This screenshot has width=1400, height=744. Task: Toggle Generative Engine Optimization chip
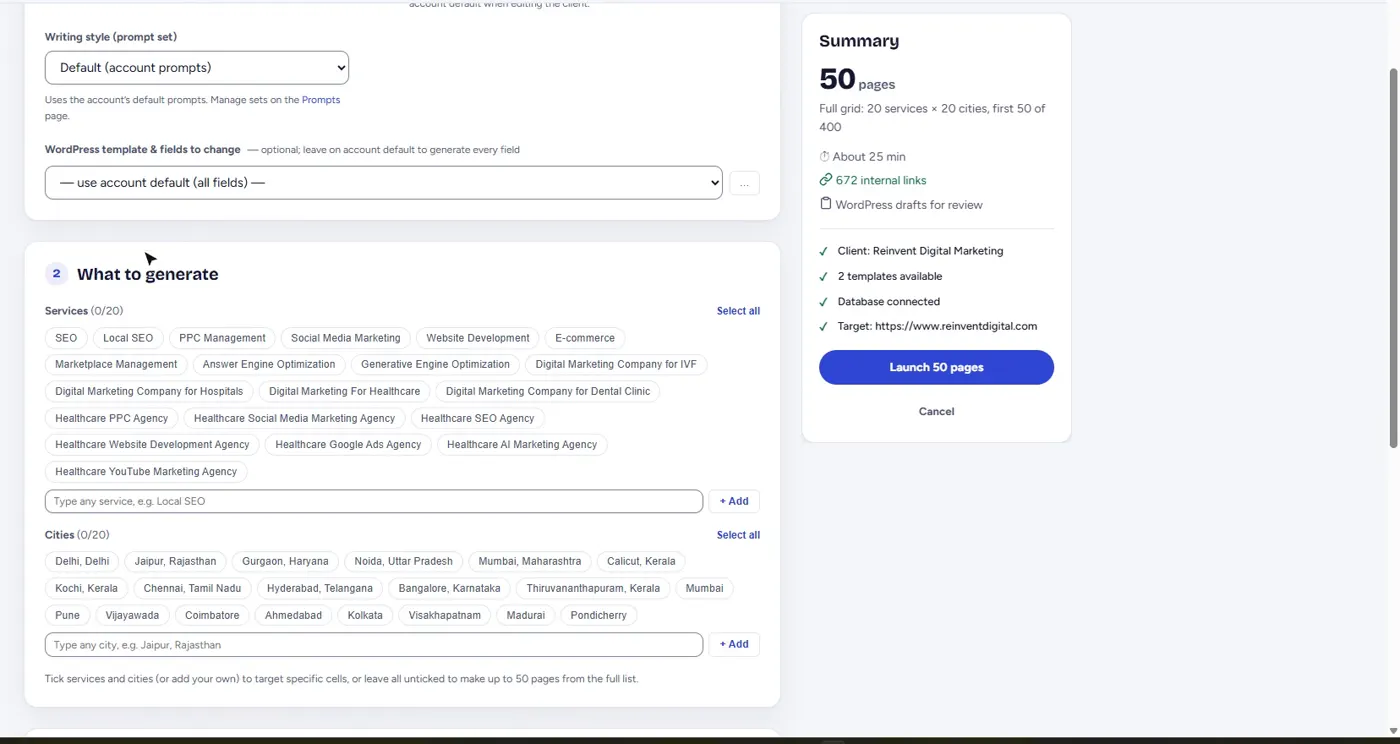pyautogui.click(x=435, y=365)
